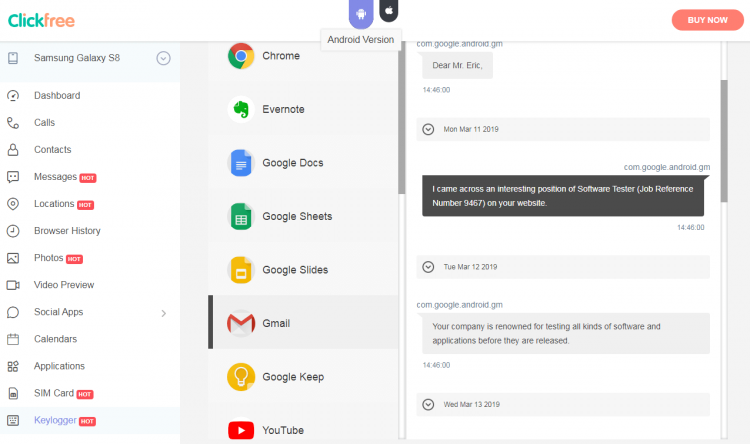
Task: Collapse the Tue Mar 12 2019 section
Action: click(x=428, y=267)
